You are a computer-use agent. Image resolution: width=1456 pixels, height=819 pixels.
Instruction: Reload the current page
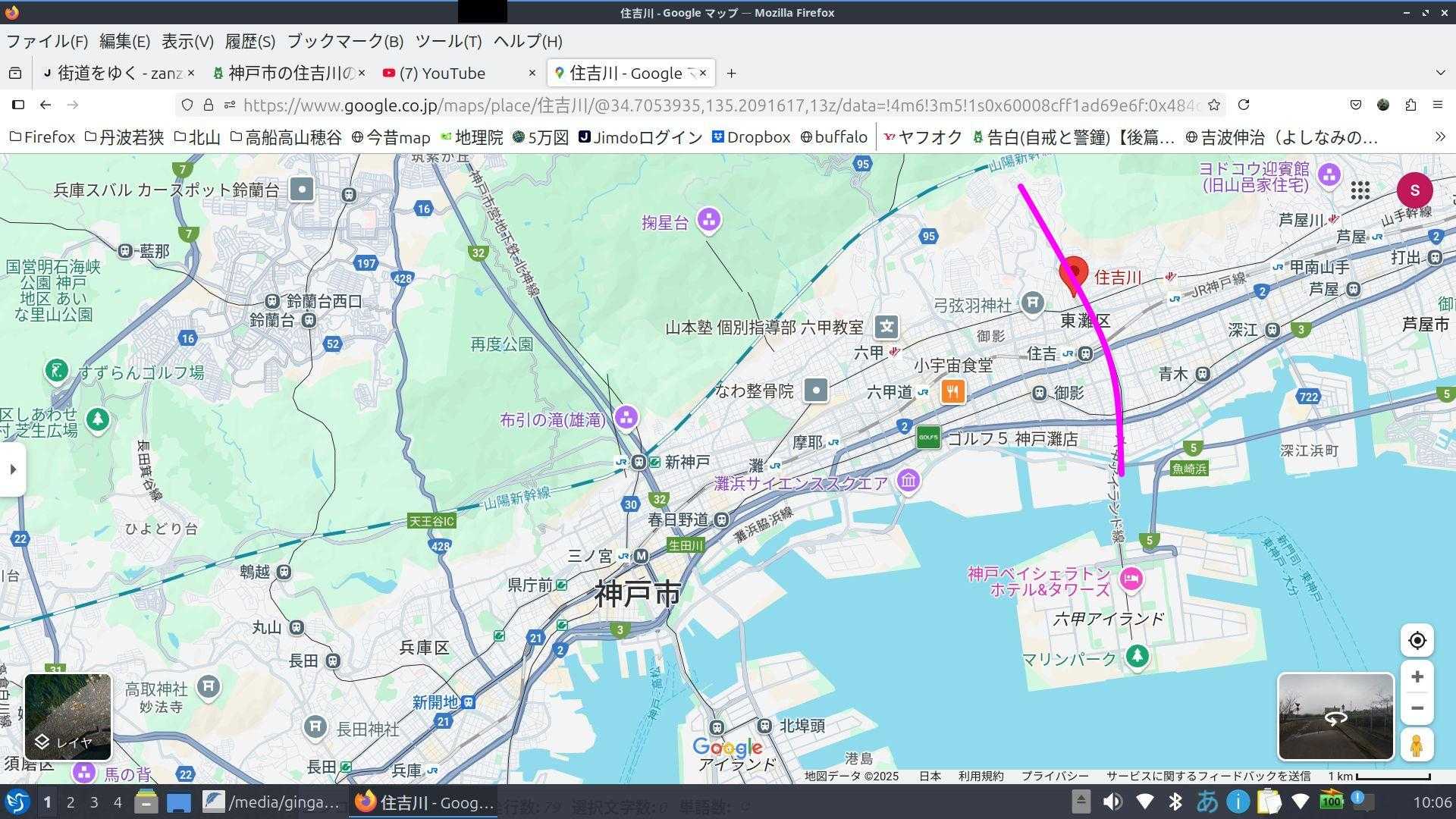coord(1244,105)
